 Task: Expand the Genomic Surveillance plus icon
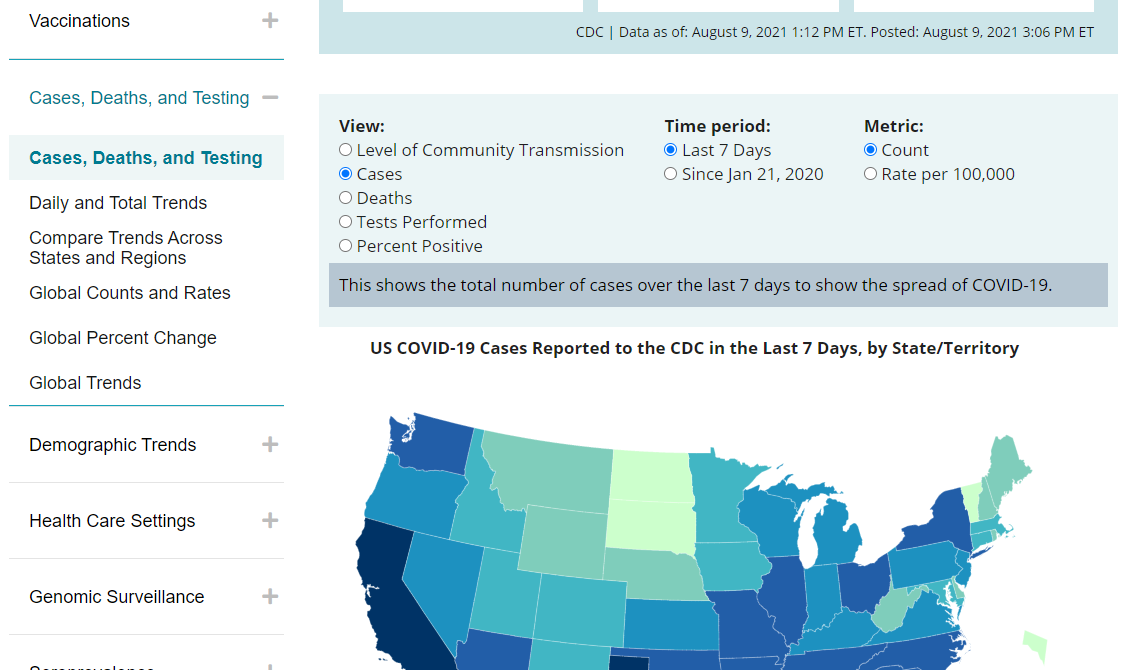270,597
